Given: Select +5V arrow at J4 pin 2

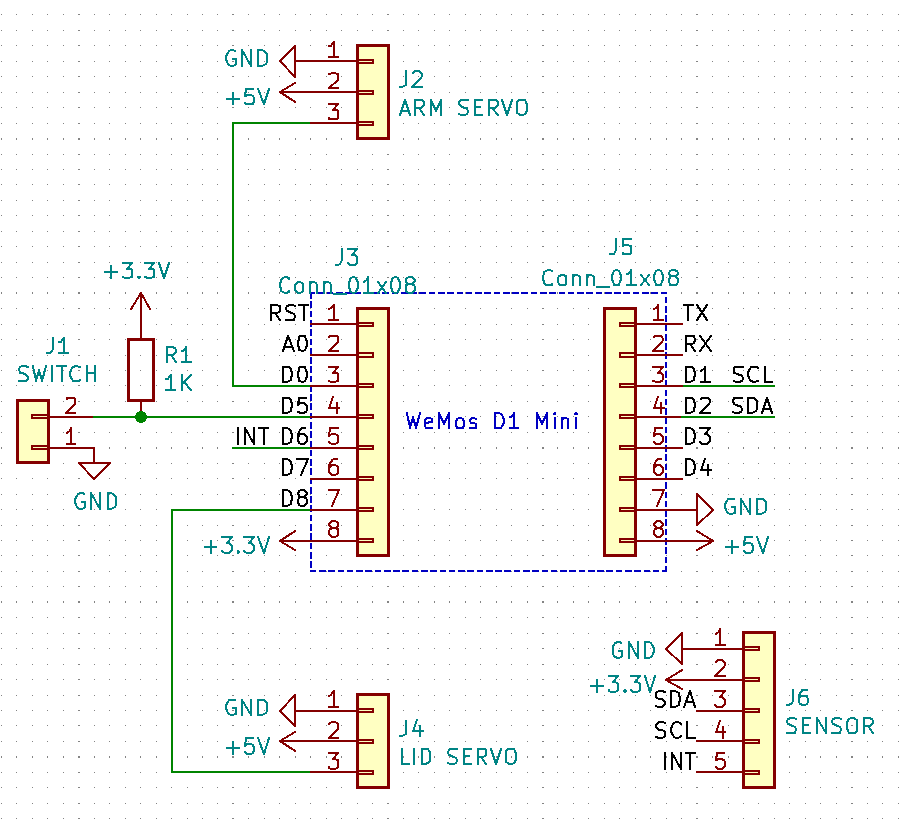Looking at the screenshot, I should pos(288,741).
